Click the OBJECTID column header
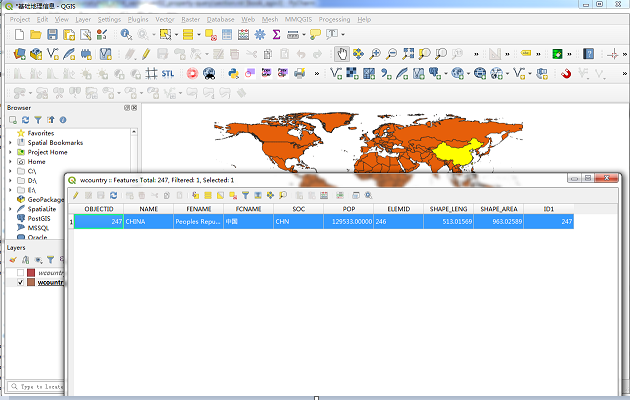Image resolution: width=630 pixels, height=400 pixels. [x=99, y=209]
